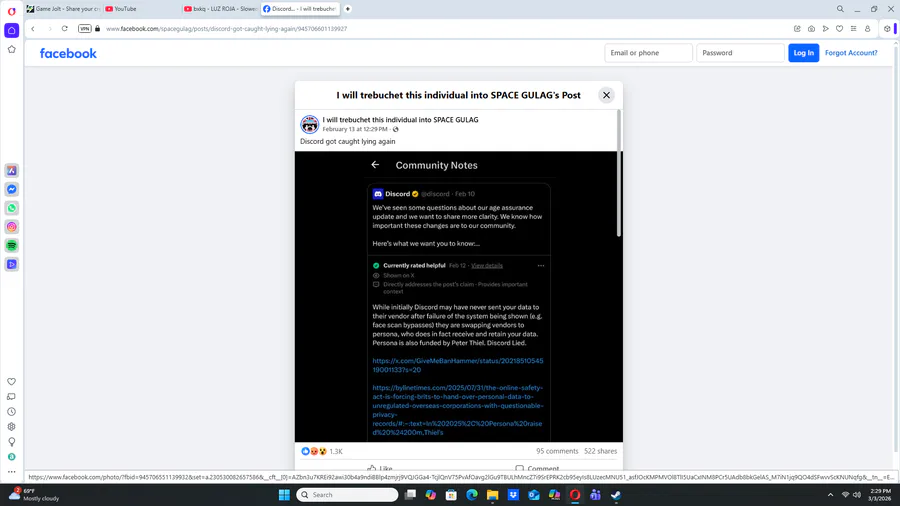Reload the Facebook page
900x506 pixels.
[x=65, y=29]
